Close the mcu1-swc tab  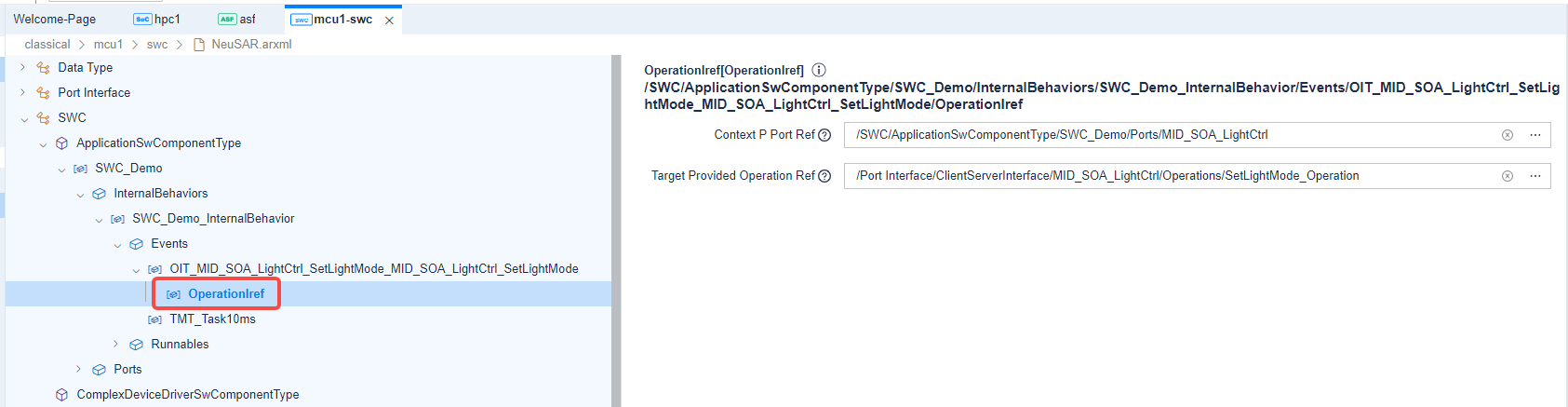(389, 20)
